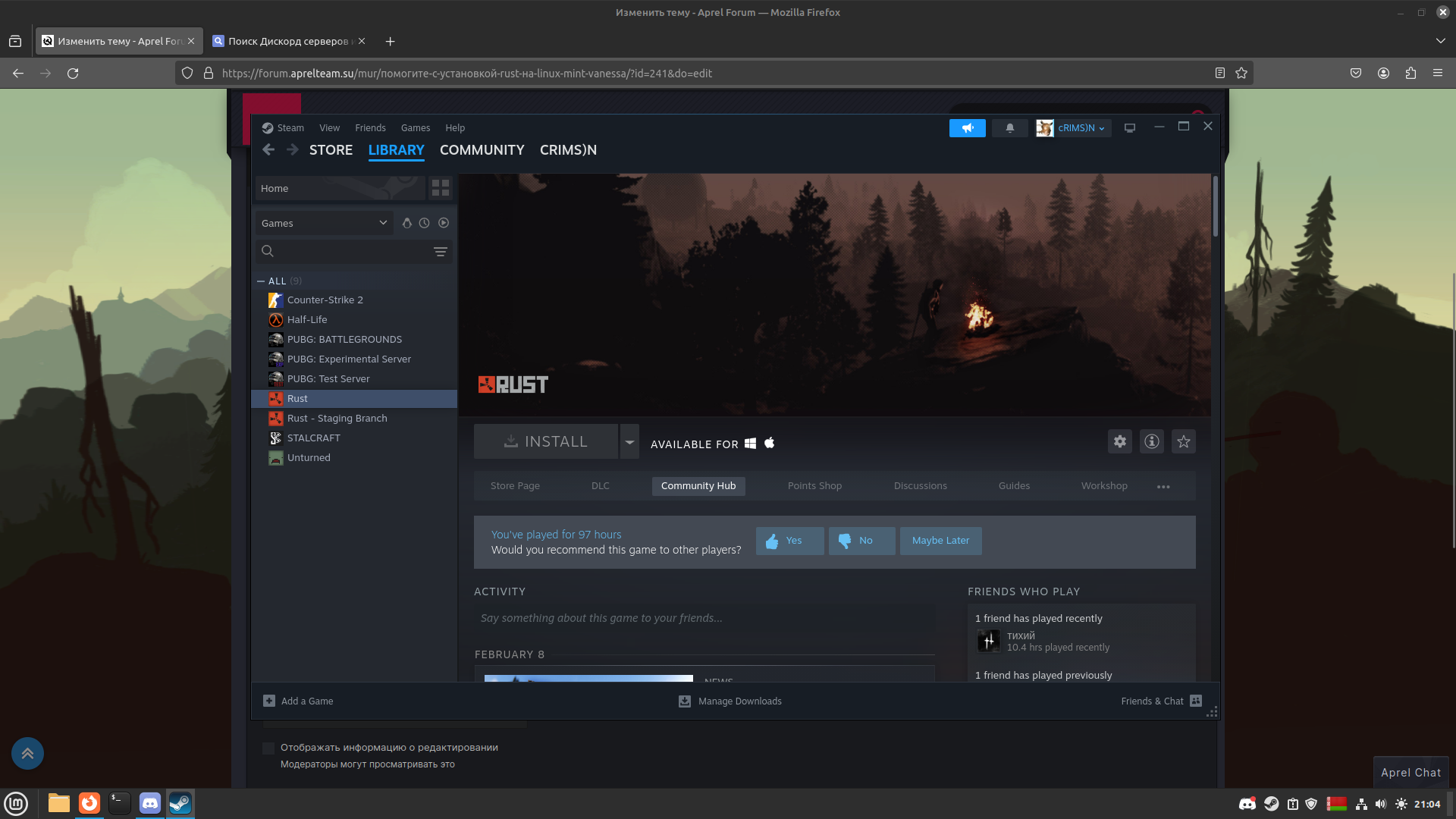Go back with Steam navigation arrow
The height and width of the screenshot is (819, 1456).
click(268, 149)
